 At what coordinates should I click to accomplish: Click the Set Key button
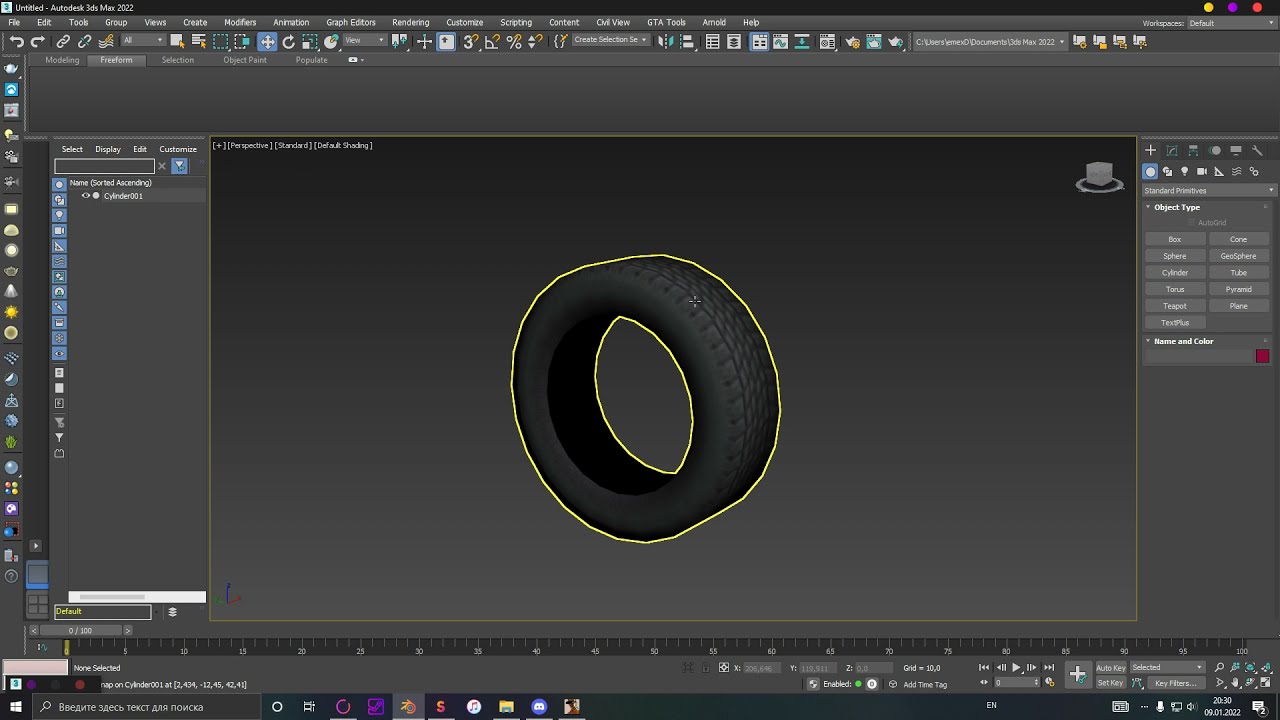pyautogui.click(x=1110, y=683)
